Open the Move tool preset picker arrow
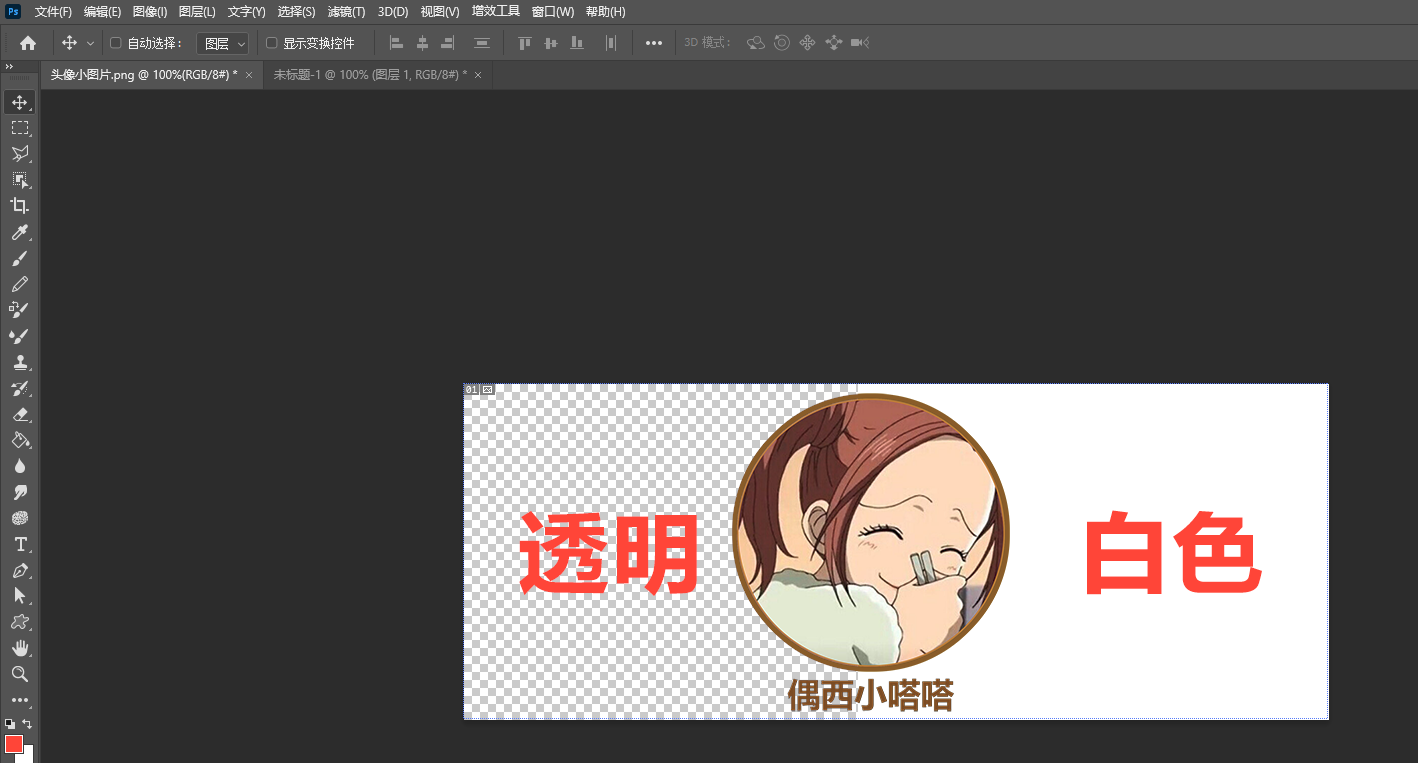This screenshot has height=763, width=1418. click(x=91, y=43)
